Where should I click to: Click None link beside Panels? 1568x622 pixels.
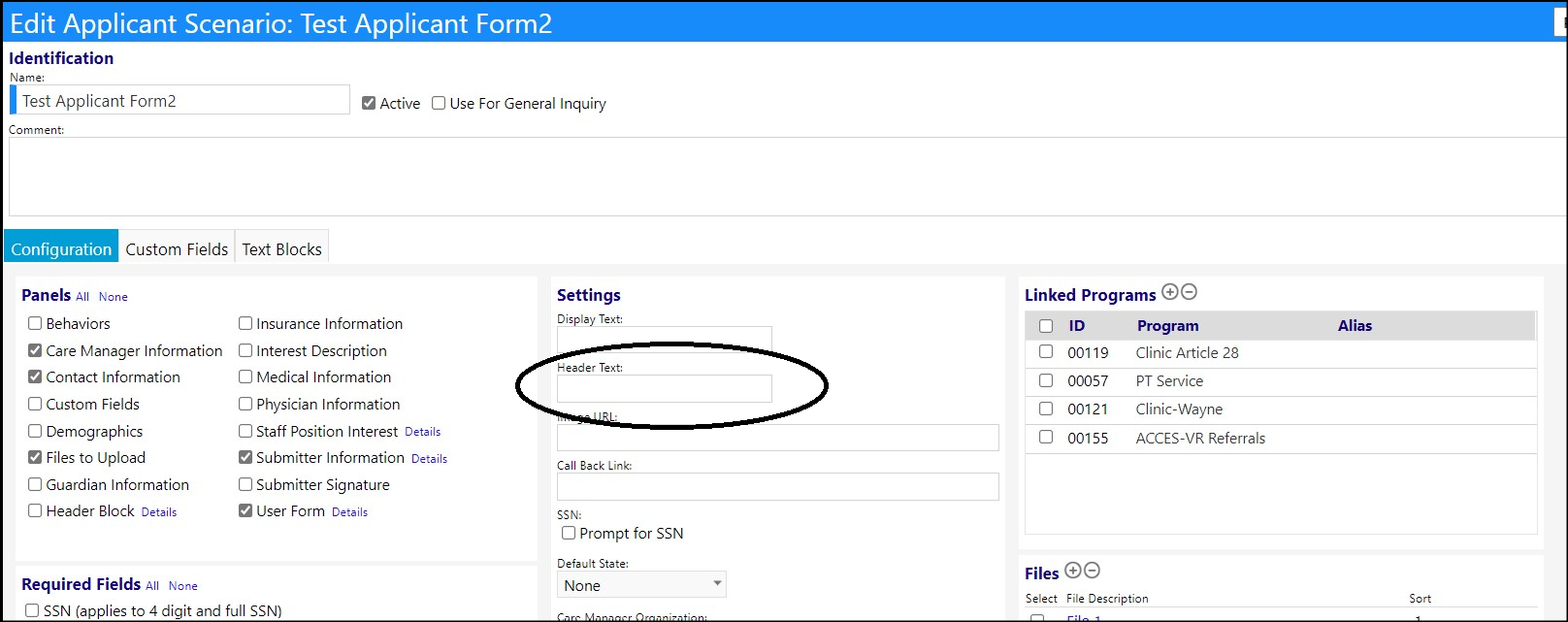[113, 297]
